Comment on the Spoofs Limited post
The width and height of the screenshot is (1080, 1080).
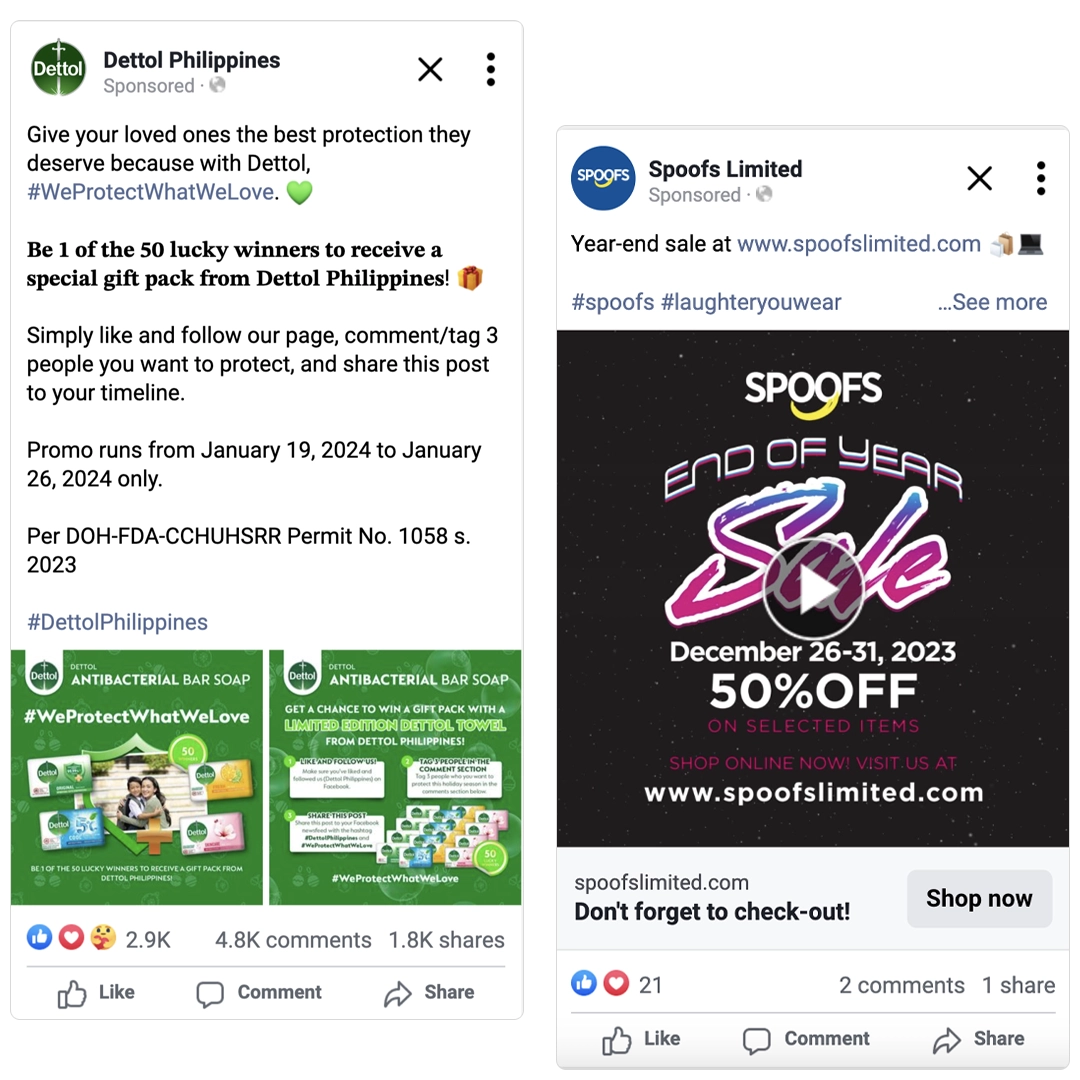point(806,1039)
